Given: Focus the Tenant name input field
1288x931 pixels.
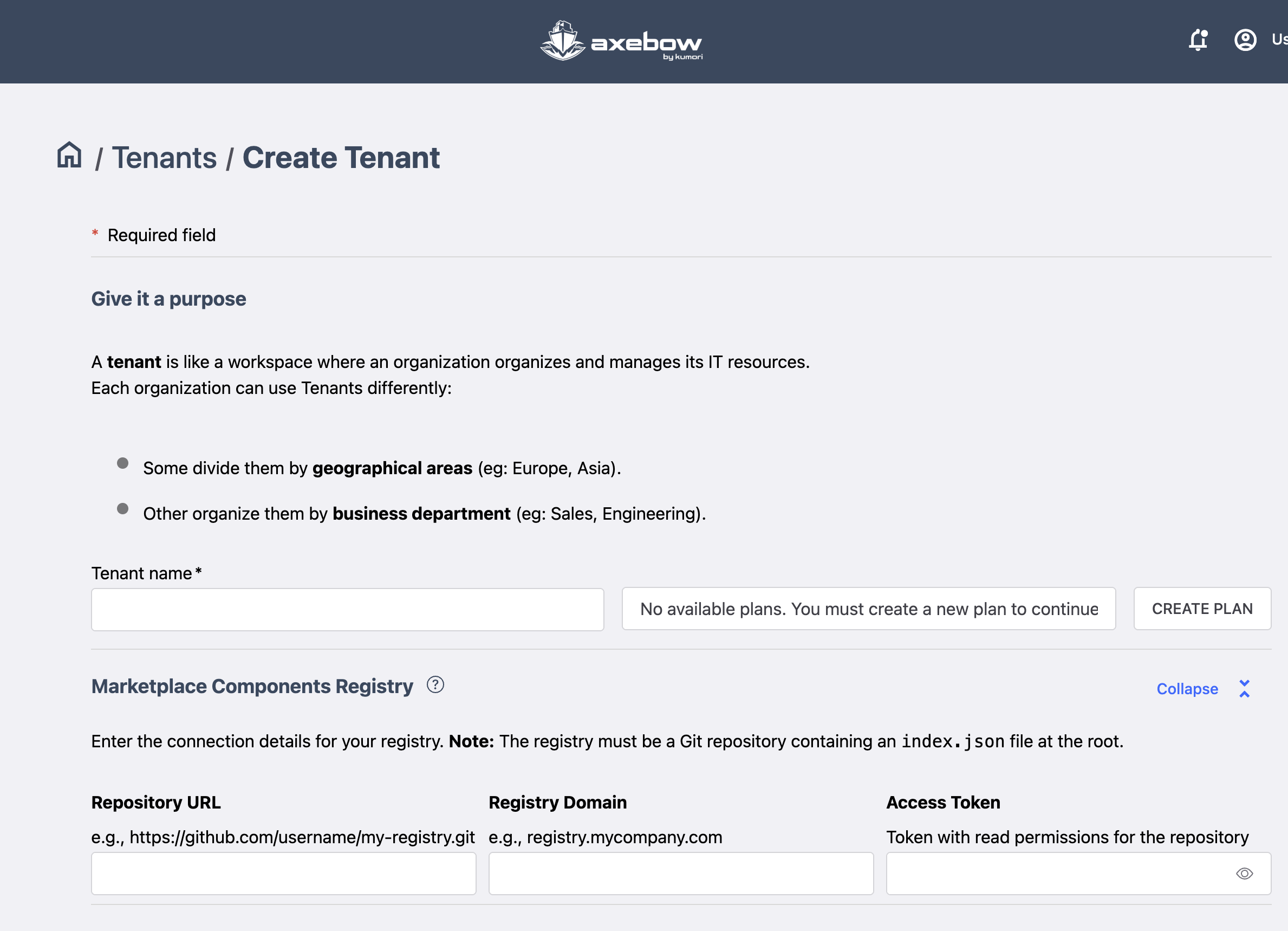Looking at the screenshot, I should pyautogui.click(x=347, y=610).
